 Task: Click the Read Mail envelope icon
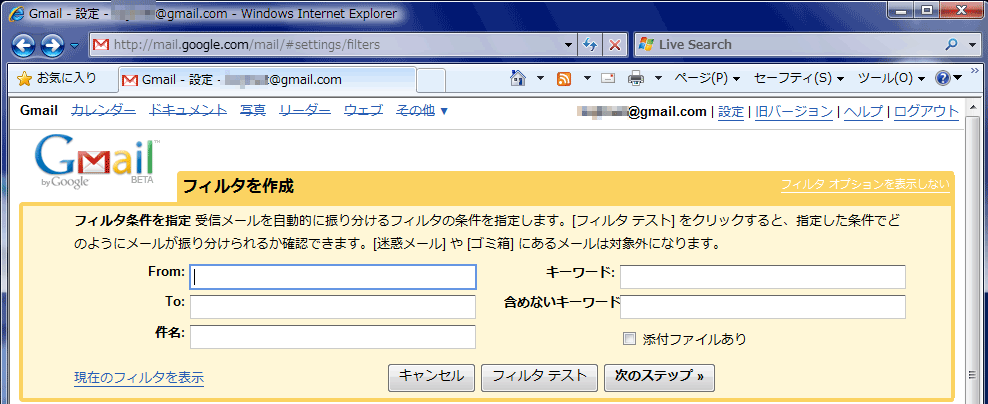608,79
